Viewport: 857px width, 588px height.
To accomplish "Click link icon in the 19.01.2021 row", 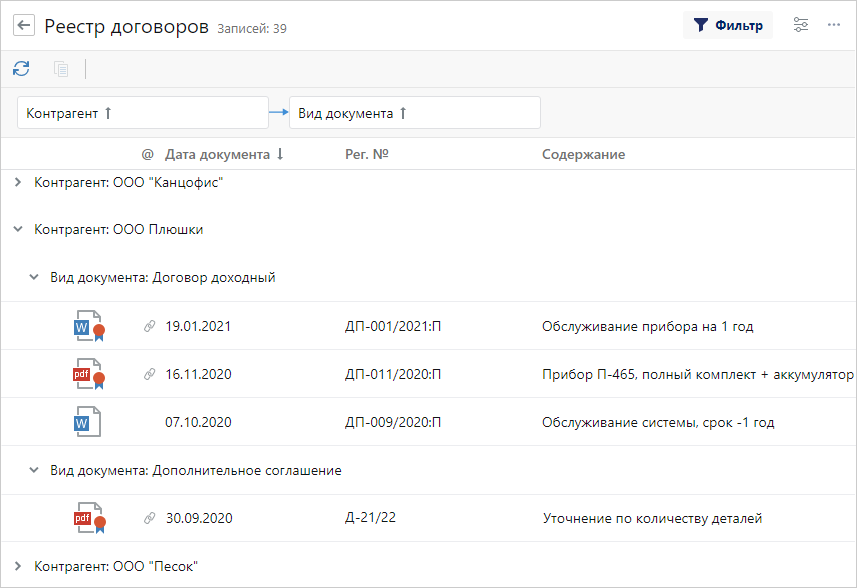I will click(x=150, y=326).
